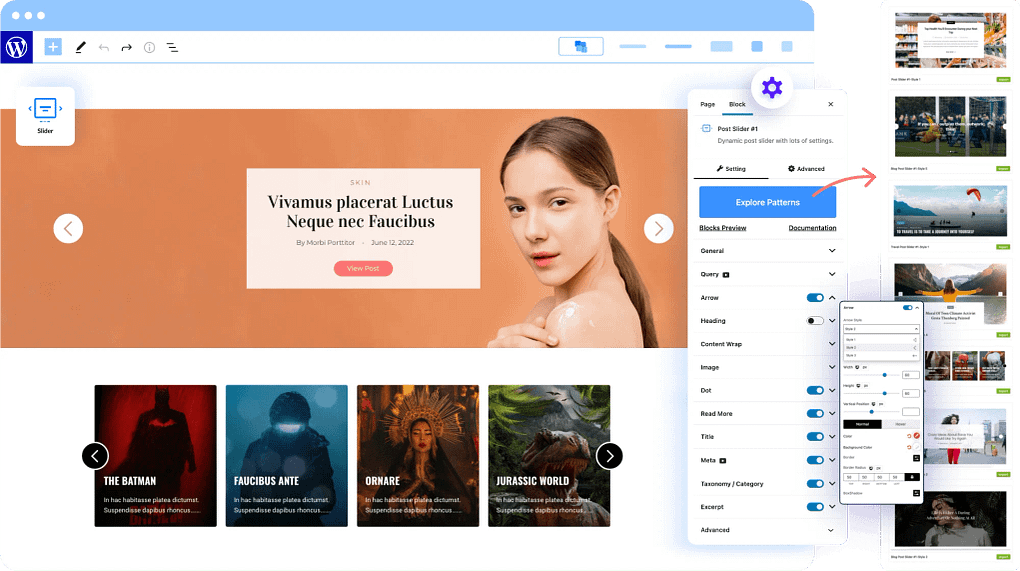1020x571 pixels.
Task: Switch to the Block tab
Action: [x=737, y=104]
